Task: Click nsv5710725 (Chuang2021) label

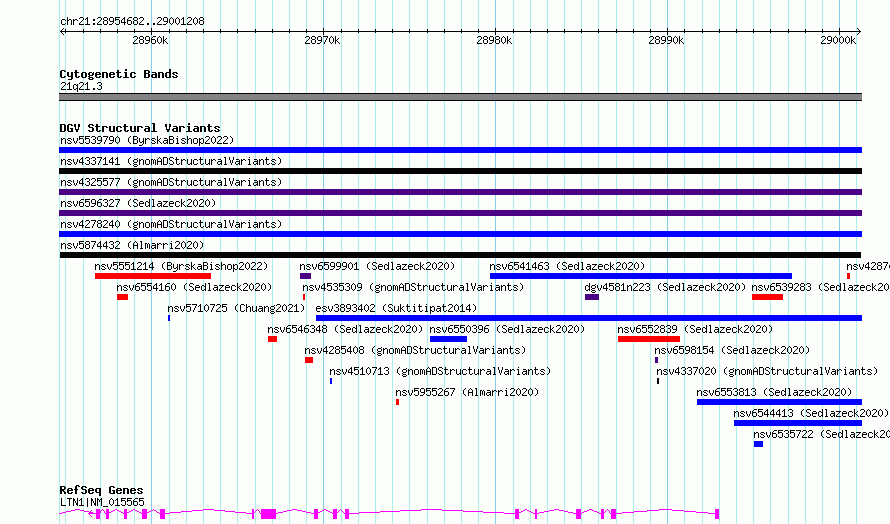Action: 236,308
